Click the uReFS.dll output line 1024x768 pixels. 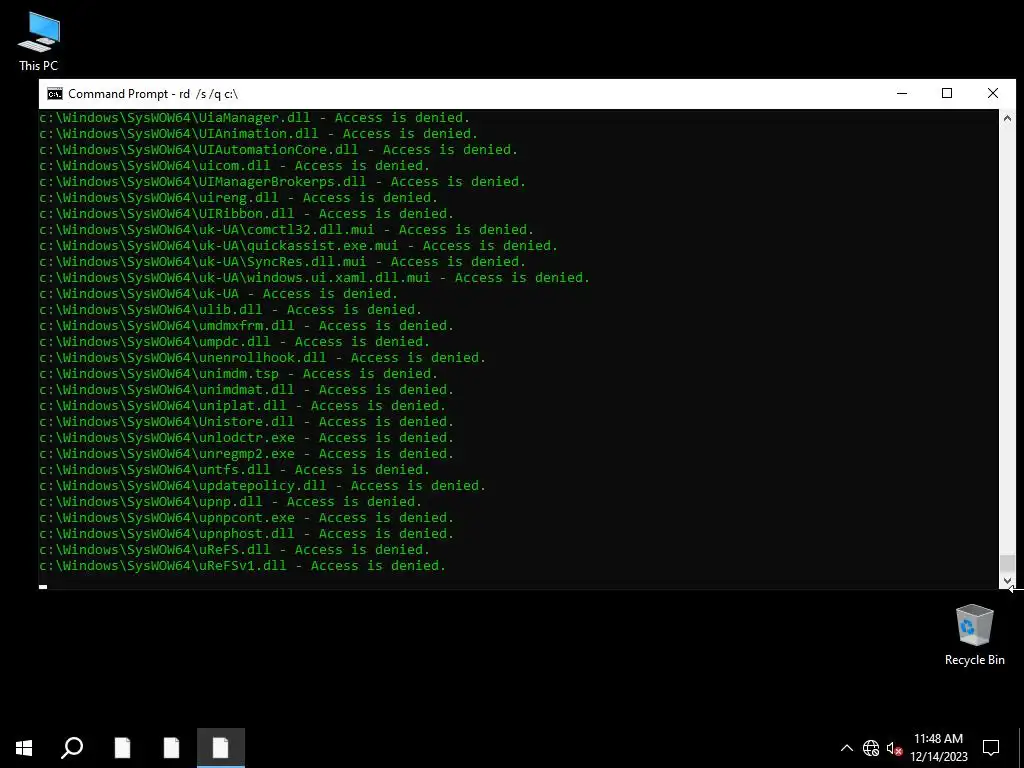234,550
